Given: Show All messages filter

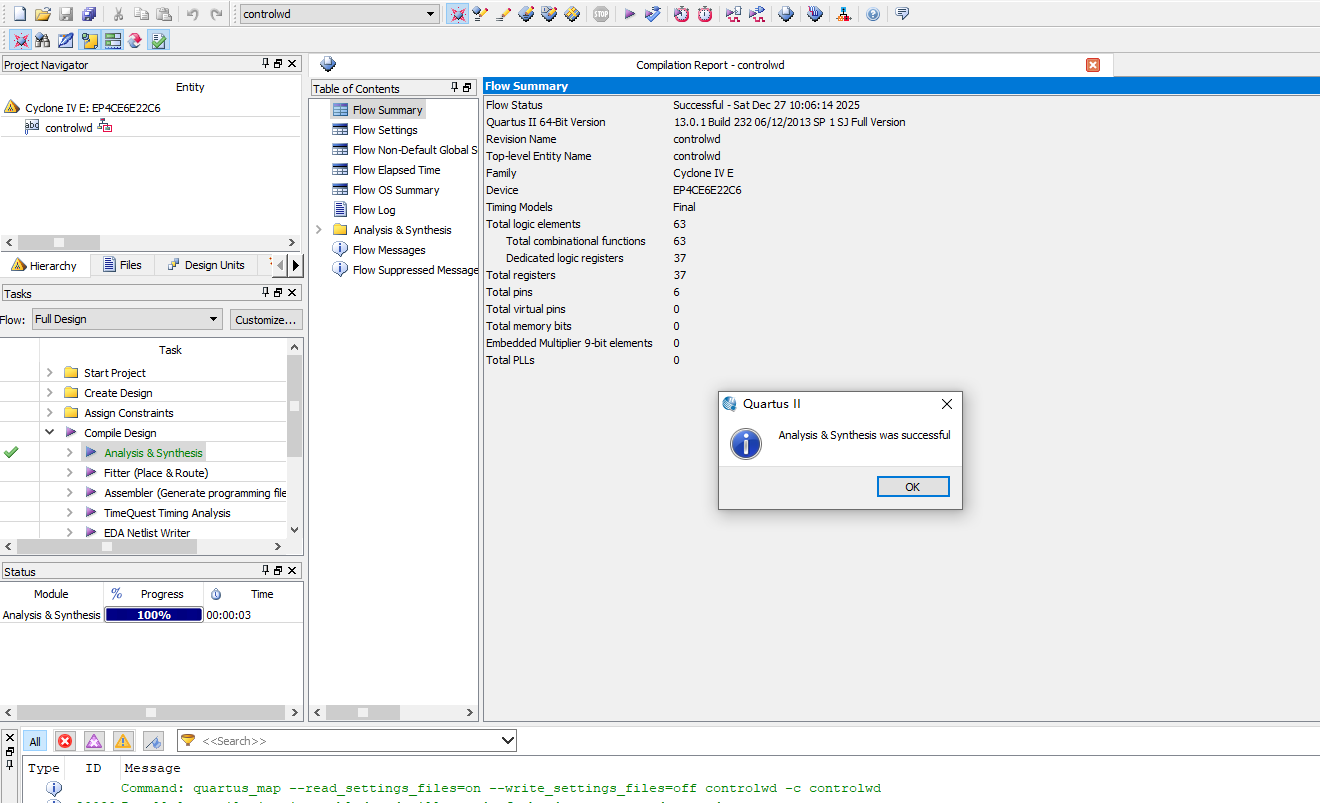Looking at the screenshot, I should click(35, 741).
